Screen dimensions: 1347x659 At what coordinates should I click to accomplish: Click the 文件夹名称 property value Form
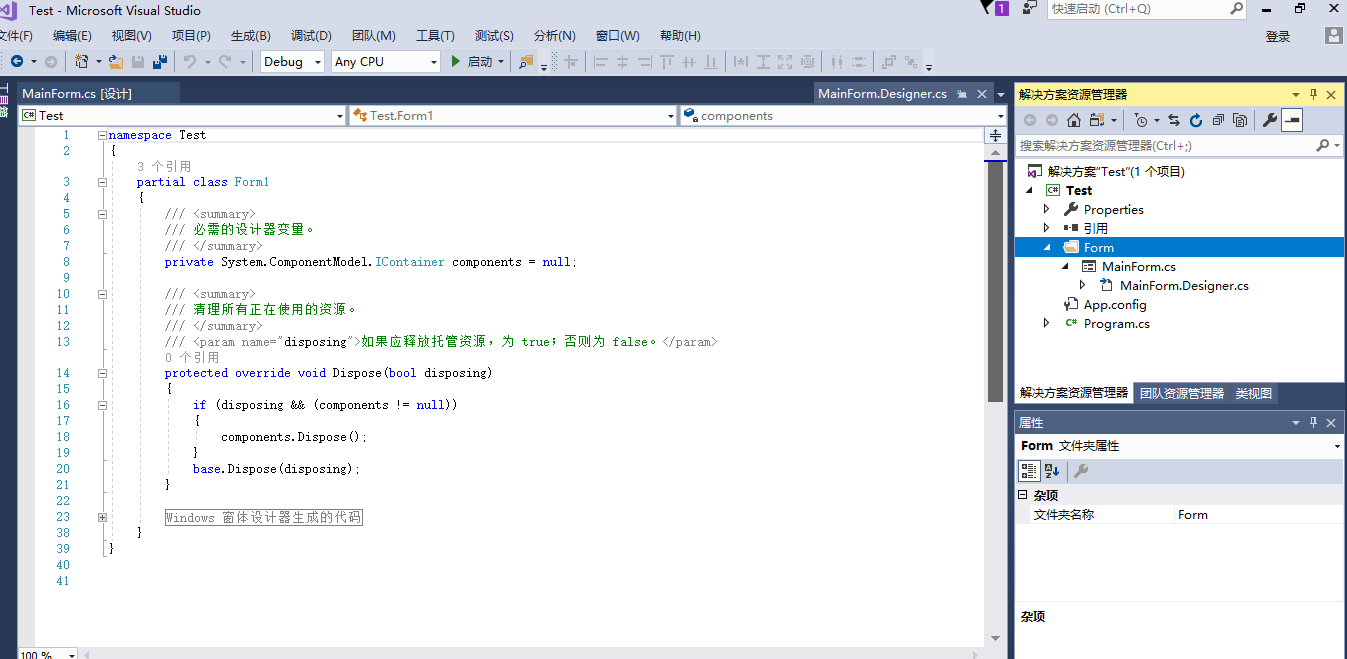(x=1259, y=515)
